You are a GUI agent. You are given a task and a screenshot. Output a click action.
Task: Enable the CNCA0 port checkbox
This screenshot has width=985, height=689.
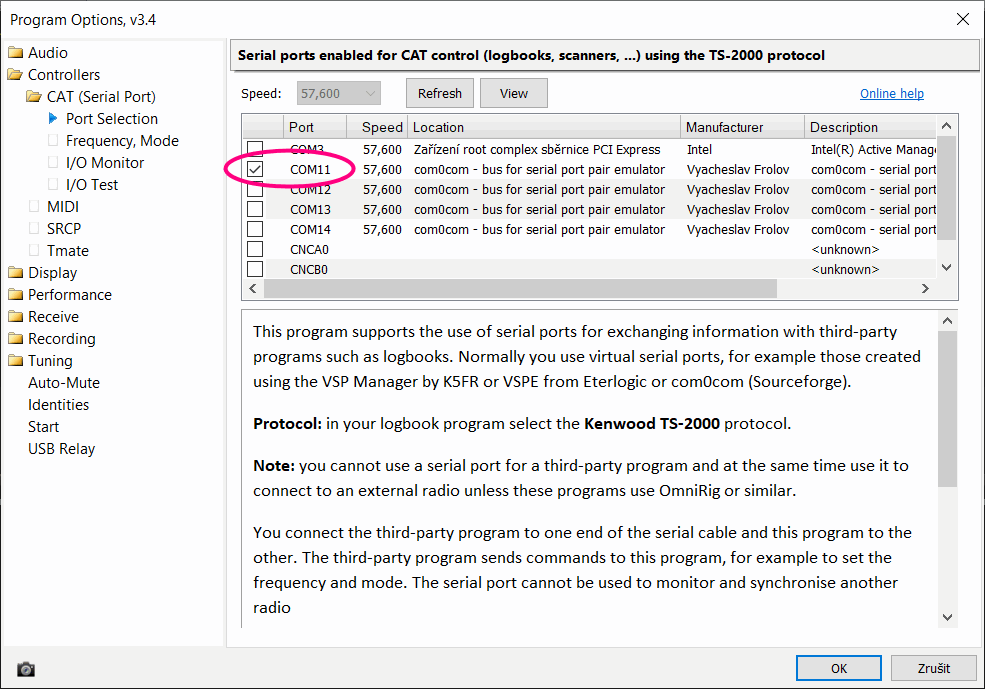pyautogui.click(x=255, y=249)
